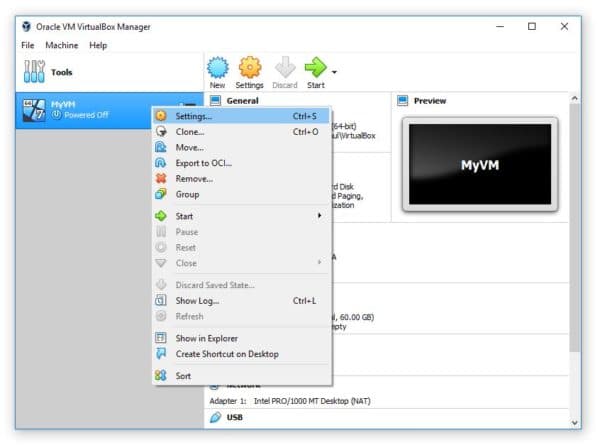This screenshot has width=600, height=445.
Task: Click the Show Log... icon in menu
Action: [160, 300]
